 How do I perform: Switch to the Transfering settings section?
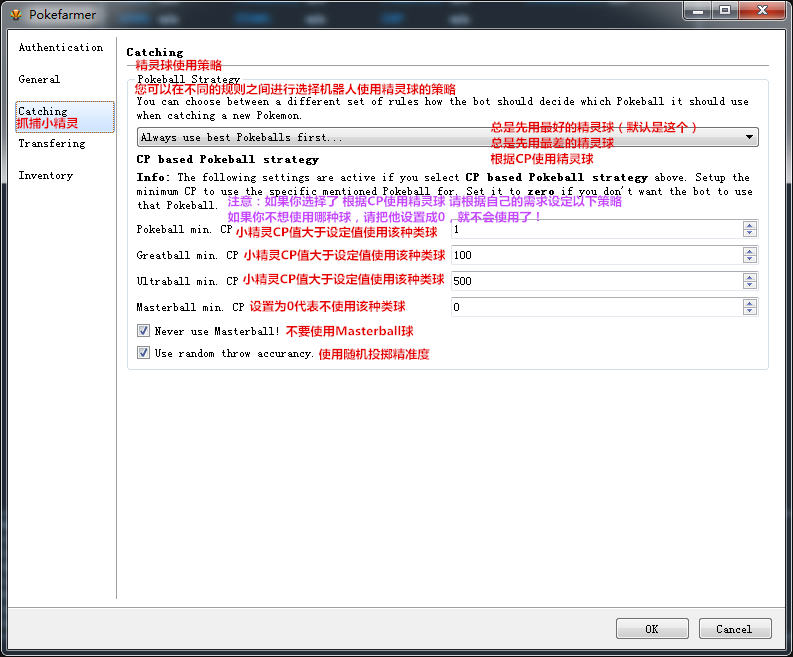[52, 144]
